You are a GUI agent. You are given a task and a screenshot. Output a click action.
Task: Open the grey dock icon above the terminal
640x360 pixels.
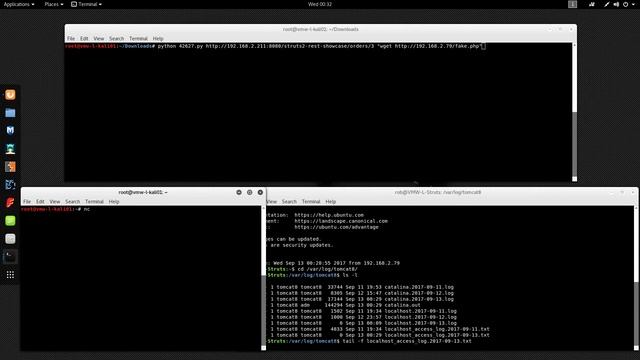coord(10,238)
